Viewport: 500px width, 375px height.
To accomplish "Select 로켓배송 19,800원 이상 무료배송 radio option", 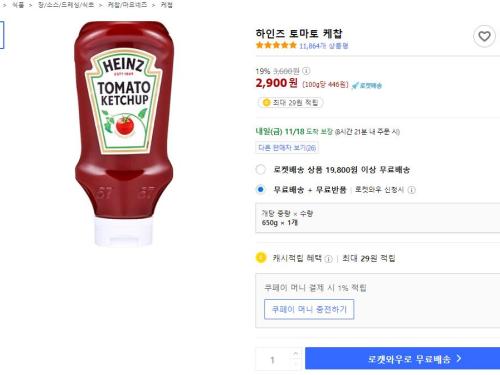I will pos(261,169).
